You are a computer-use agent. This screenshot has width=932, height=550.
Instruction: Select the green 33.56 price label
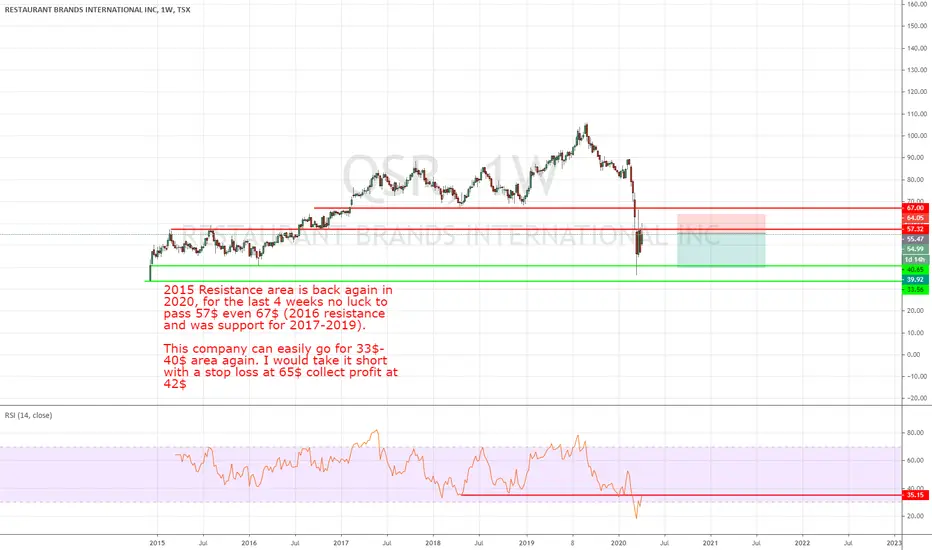pos(915,290)
